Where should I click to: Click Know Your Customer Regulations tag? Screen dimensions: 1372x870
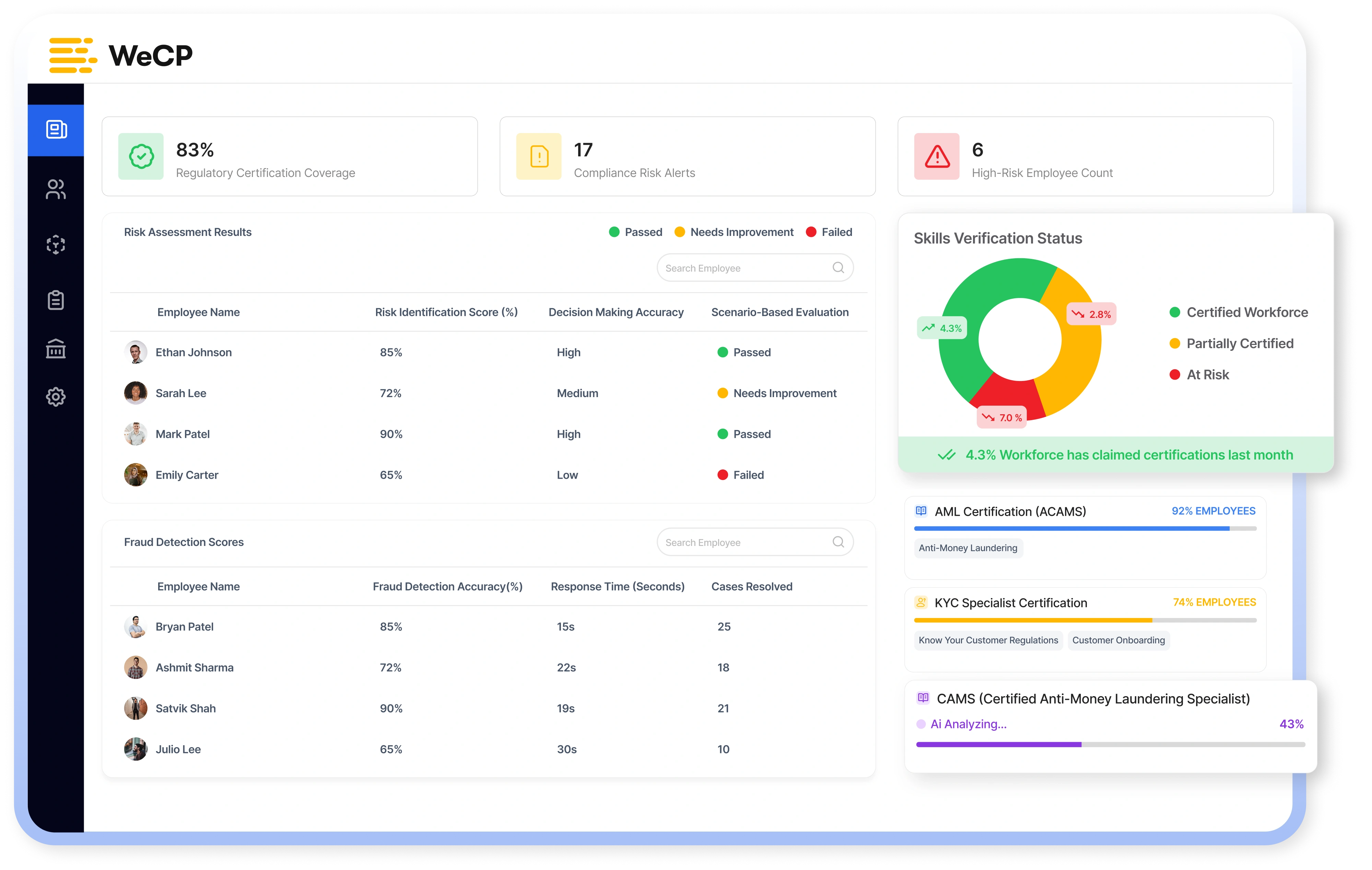pyautogui.click(x=988, y=640)
